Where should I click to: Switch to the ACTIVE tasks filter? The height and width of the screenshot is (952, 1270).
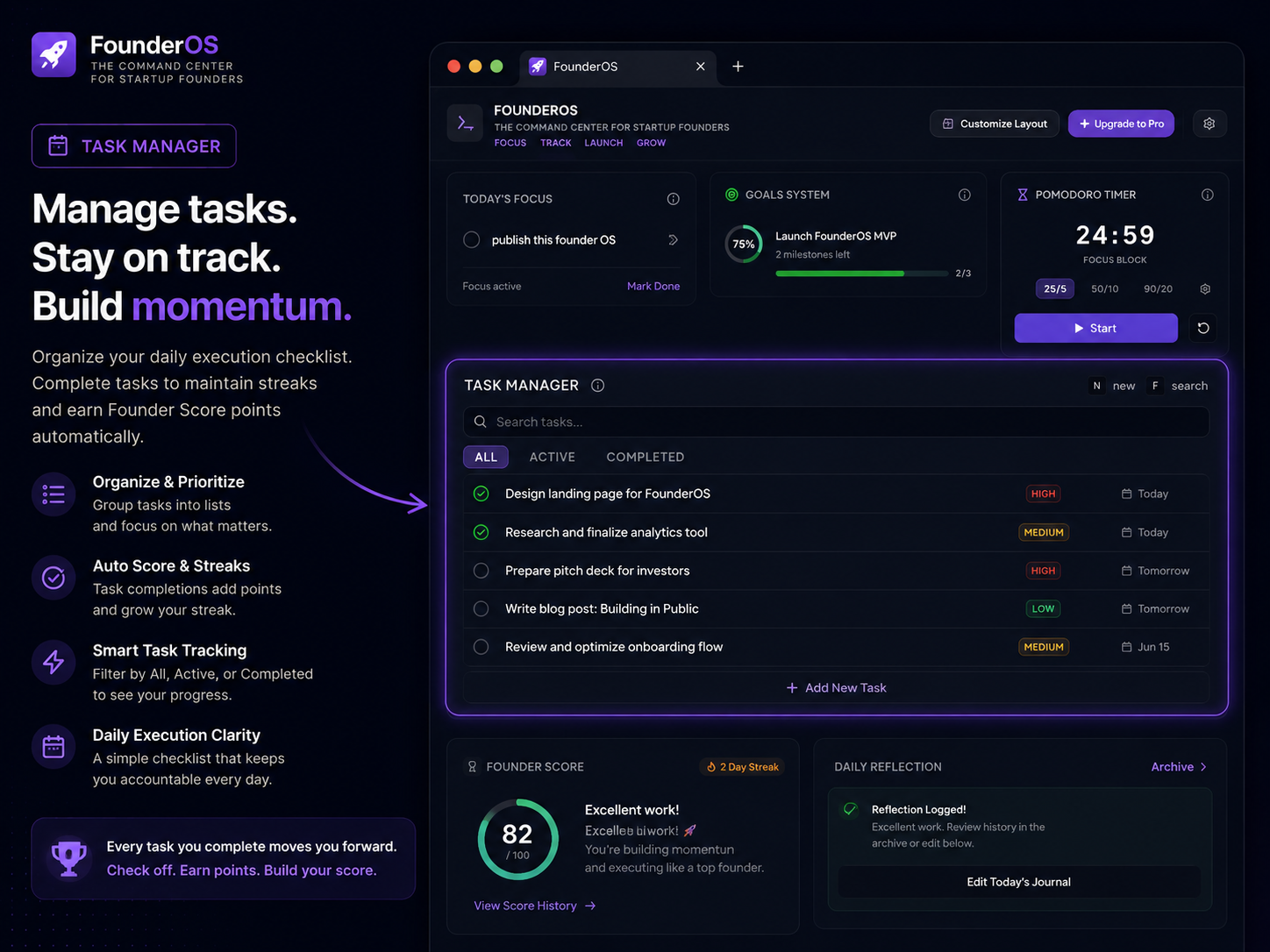pyautogui.click(x=553, y=457)
